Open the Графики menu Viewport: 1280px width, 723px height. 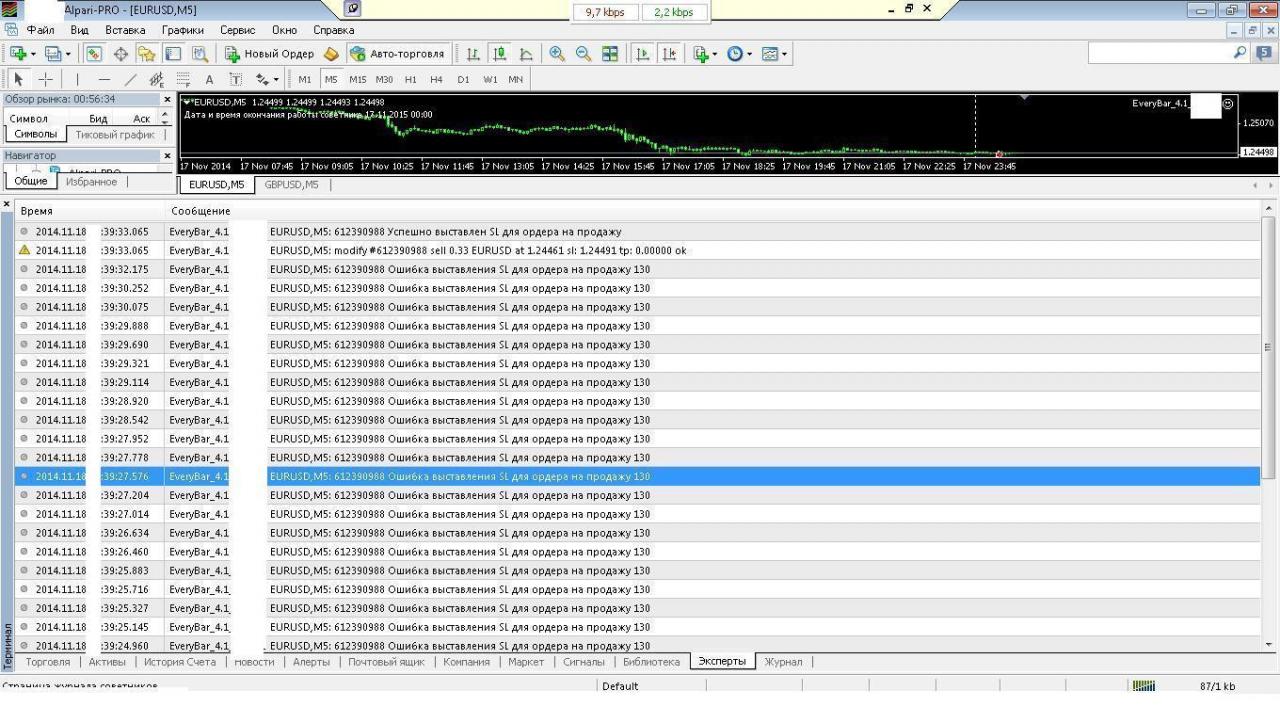(183, 30)
